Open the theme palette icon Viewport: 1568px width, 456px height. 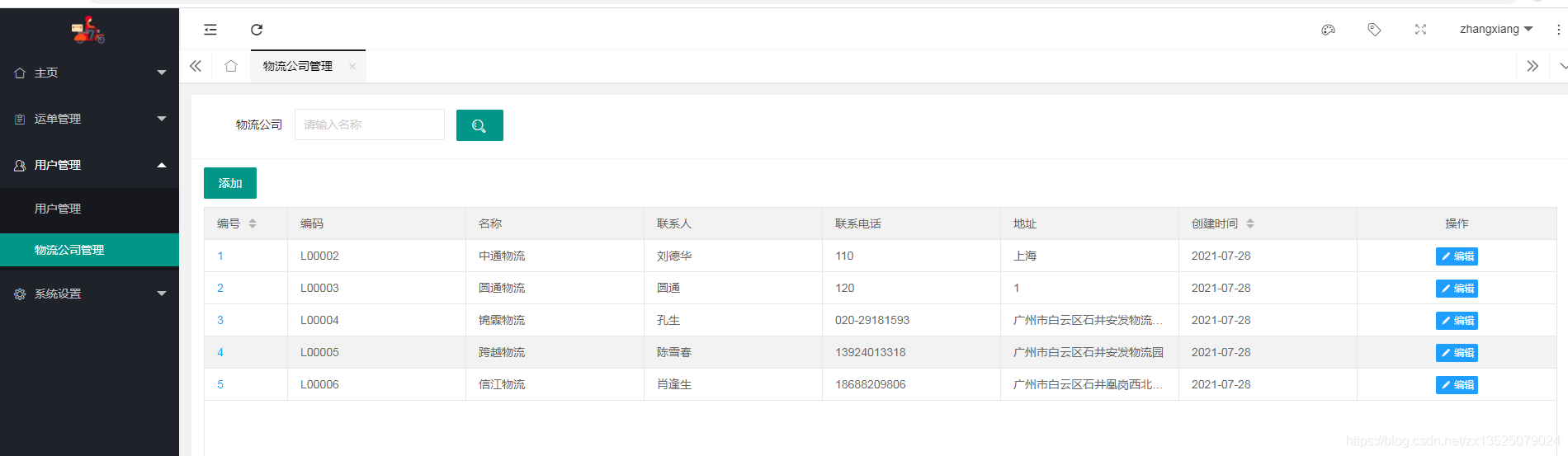(x=1328, y=30)
